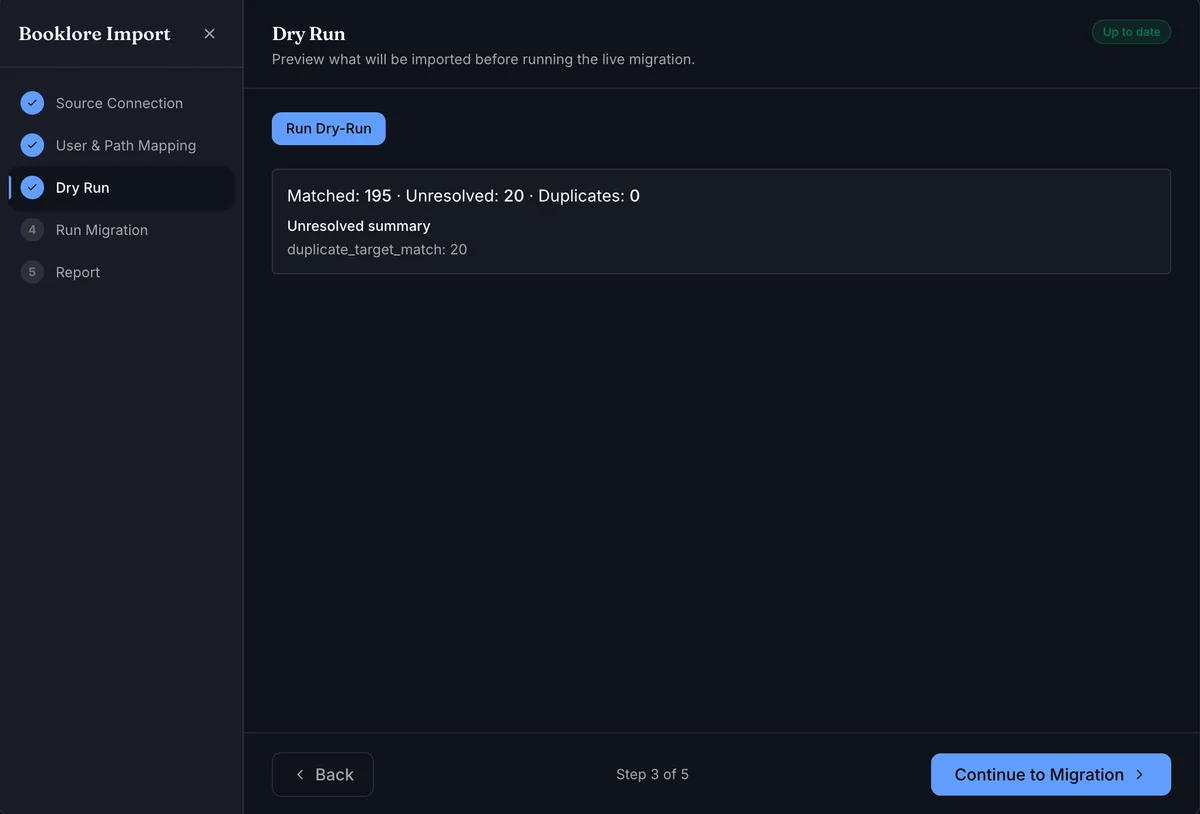Click the Run Dry-Run button
Screen dimensions: 1200x814
click(x=329, y=128)
